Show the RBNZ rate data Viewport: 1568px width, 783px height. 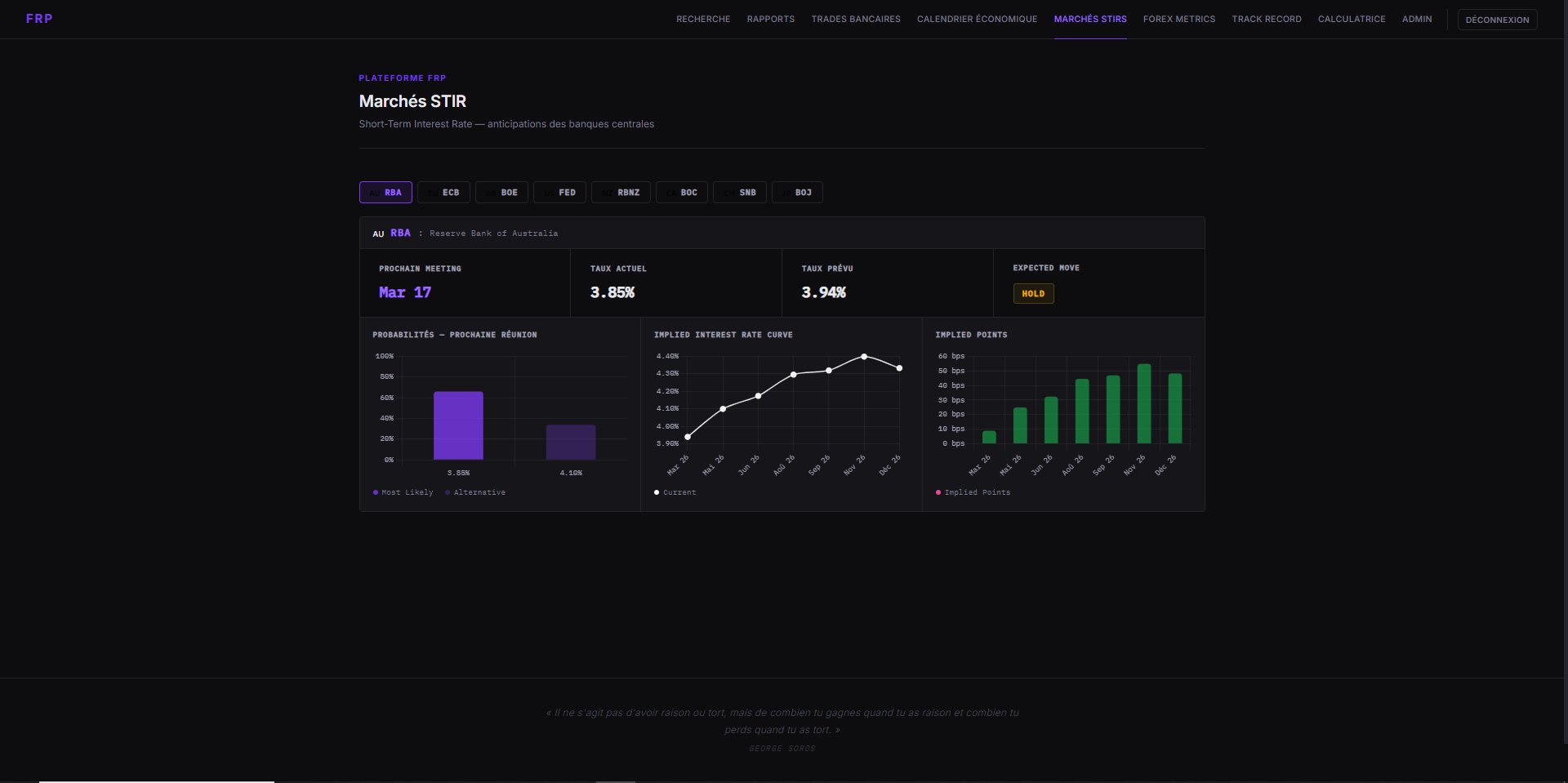[621, 193]
